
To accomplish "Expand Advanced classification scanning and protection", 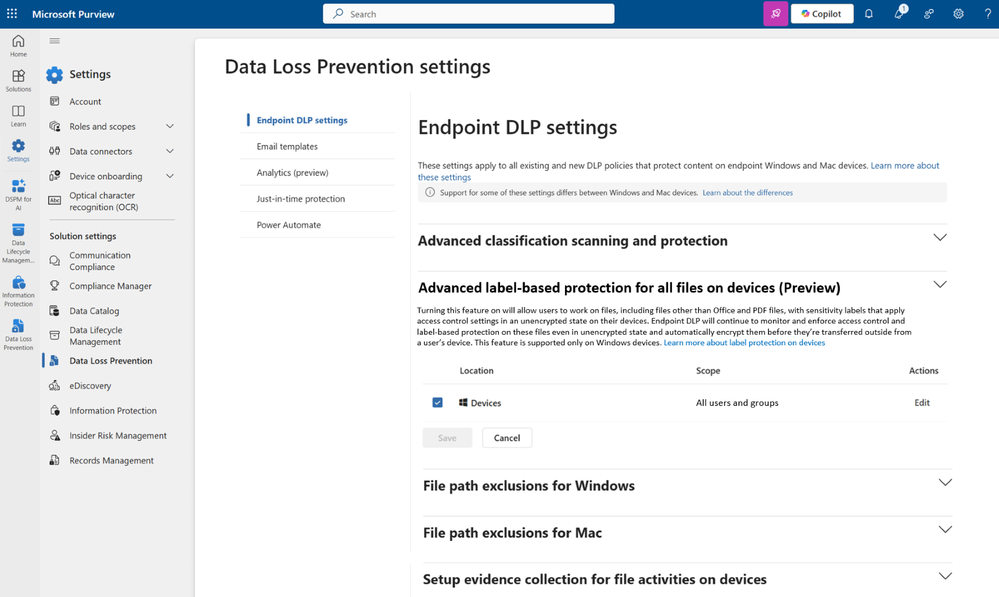I will (x=940, y=238).
